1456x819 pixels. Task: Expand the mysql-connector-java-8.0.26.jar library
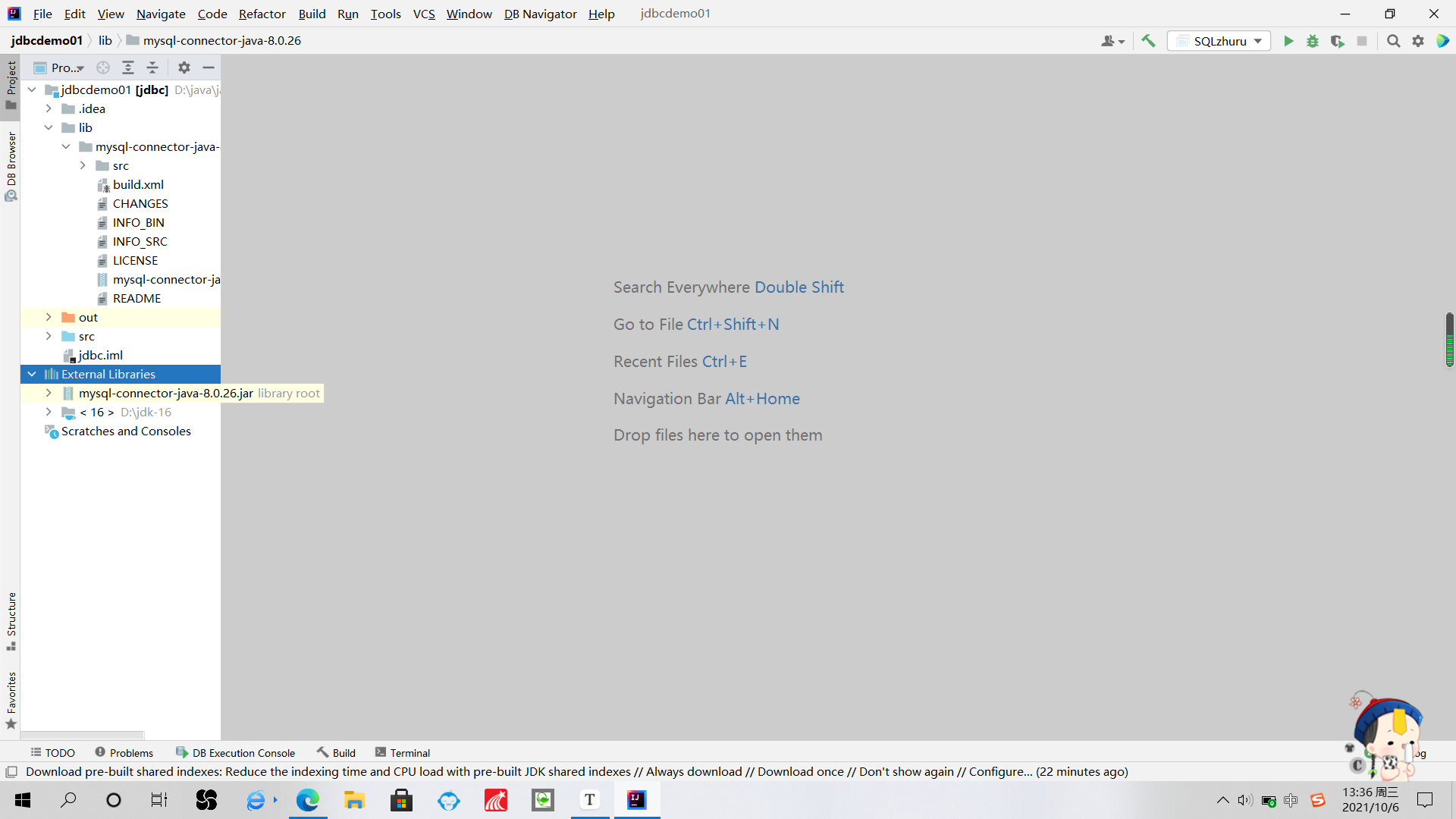tap(48, 393)
